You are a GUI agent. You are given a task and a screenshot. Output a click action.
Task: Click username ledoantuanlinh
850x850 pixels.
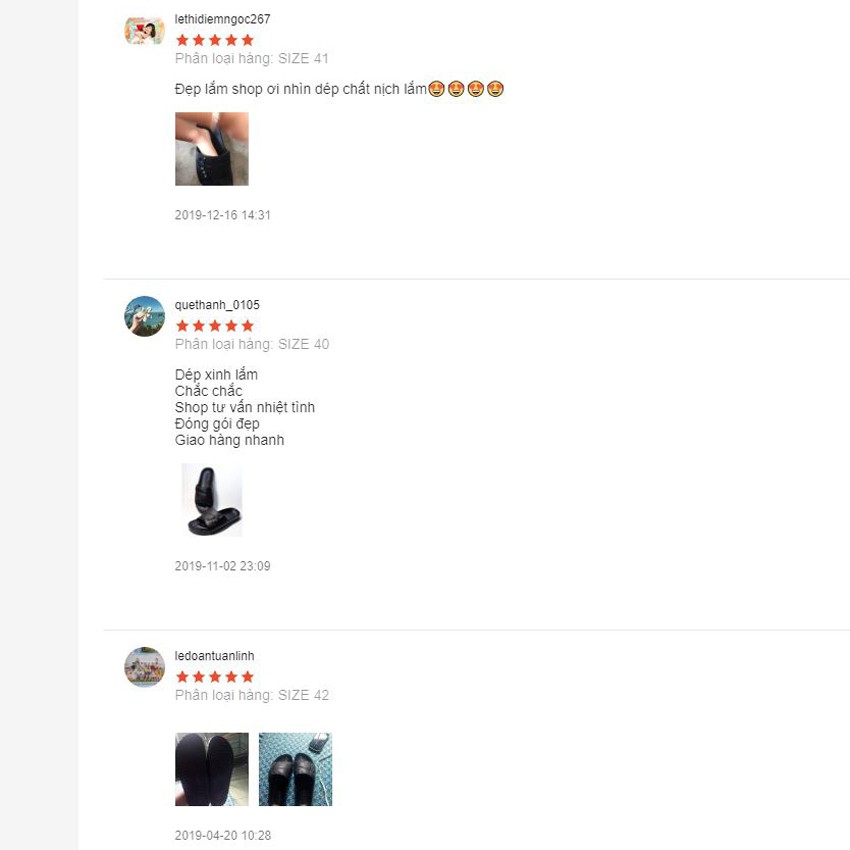[x=214, y=655]
